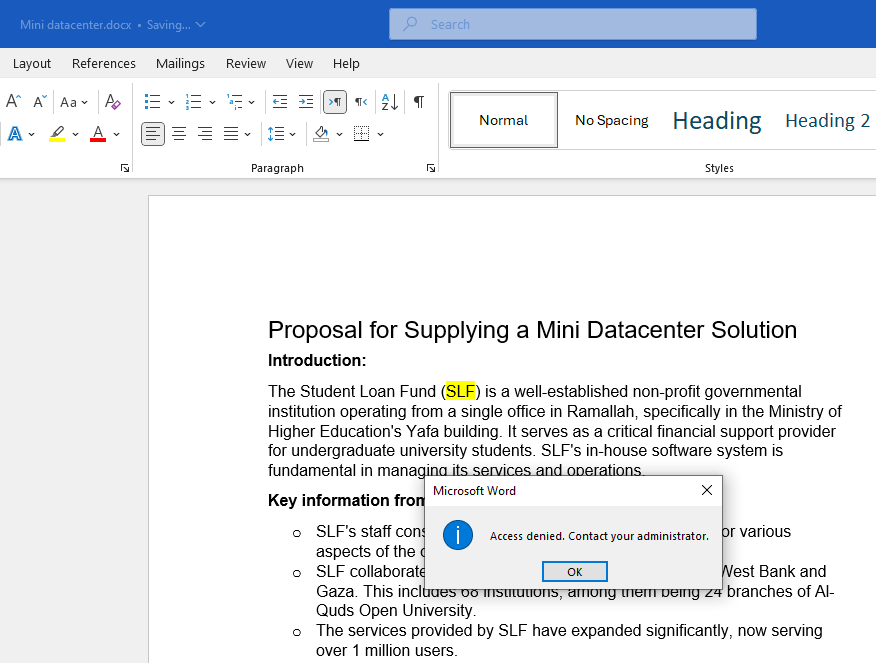Toggle align right
This screenshot has height=663, width=876.
point(205,134)
